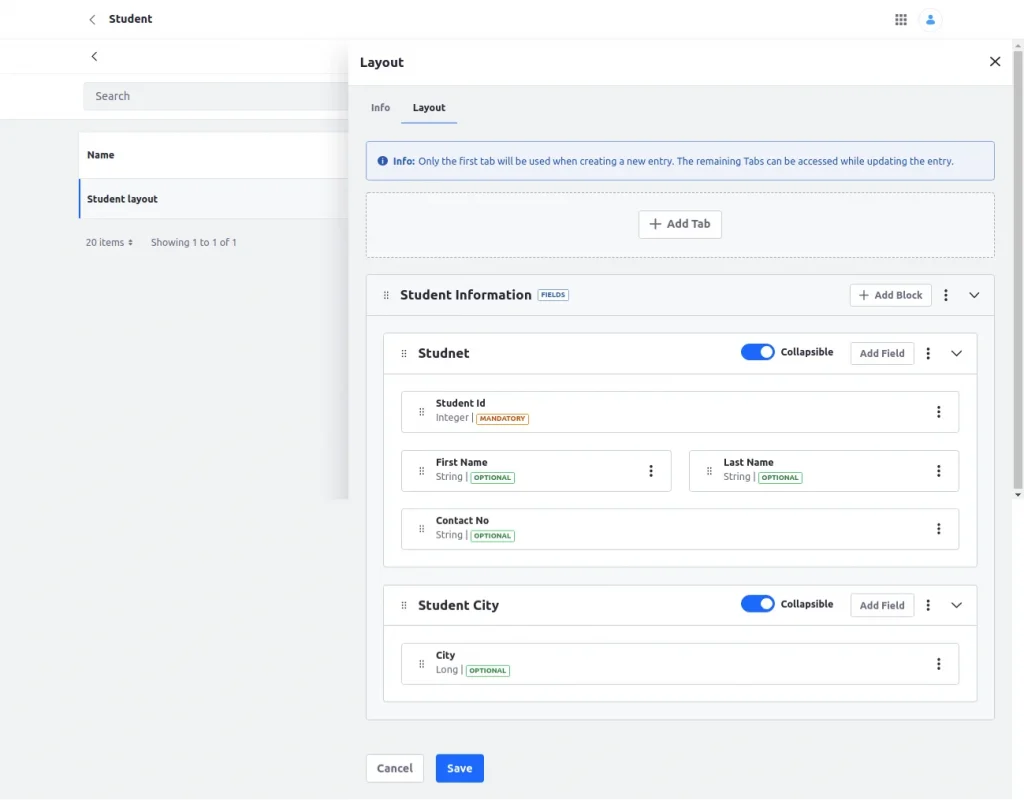Open the apps grid menu icon
Image resolution: width=1024 pixels, height=800 pixels.
(901, 20)
